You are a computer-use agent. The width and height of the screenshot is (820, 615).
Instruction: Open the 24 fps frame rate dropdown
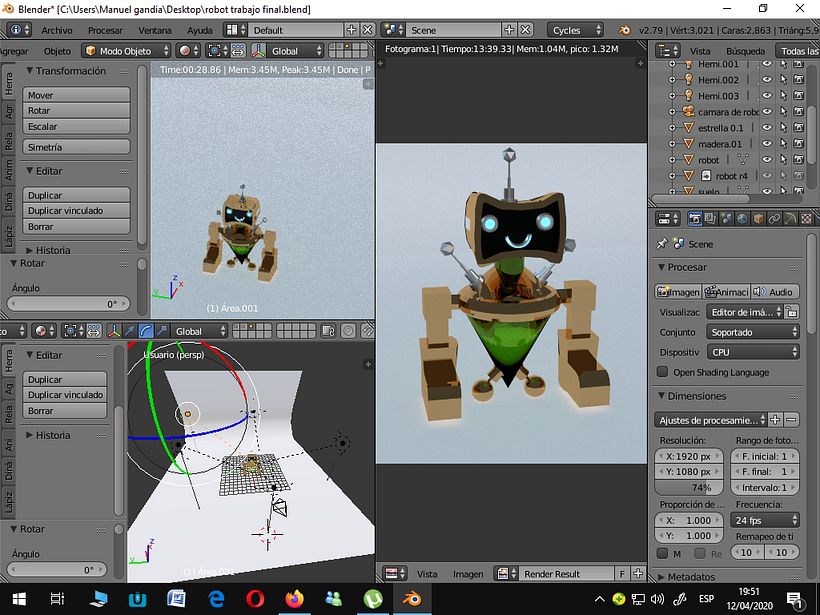[x=765, y=520]
